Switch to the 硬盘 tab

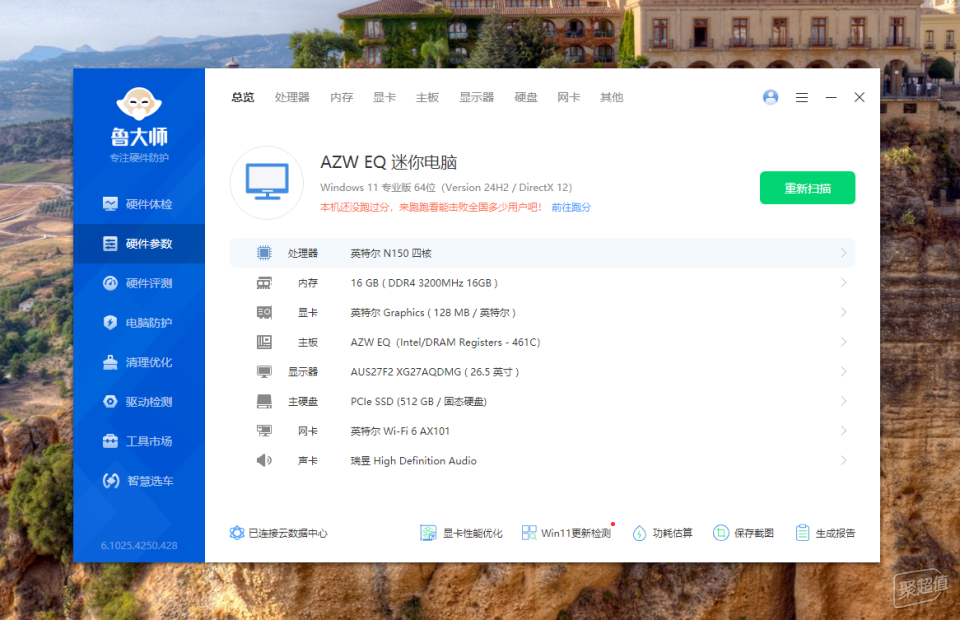coord(525,97)
